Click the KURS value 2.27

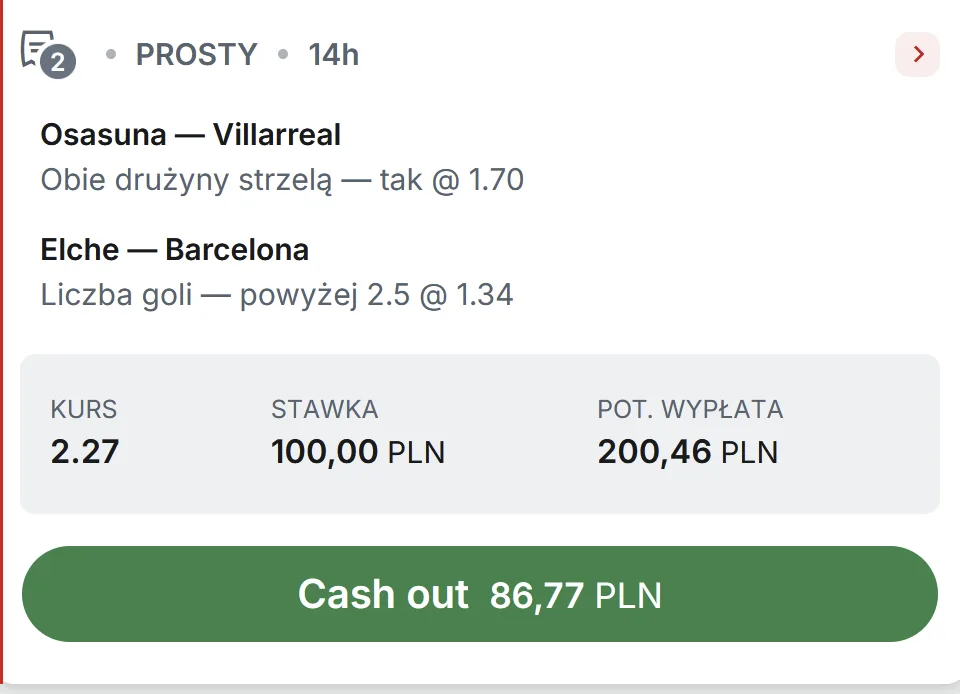pyautogui.click(x=84, y=451)
